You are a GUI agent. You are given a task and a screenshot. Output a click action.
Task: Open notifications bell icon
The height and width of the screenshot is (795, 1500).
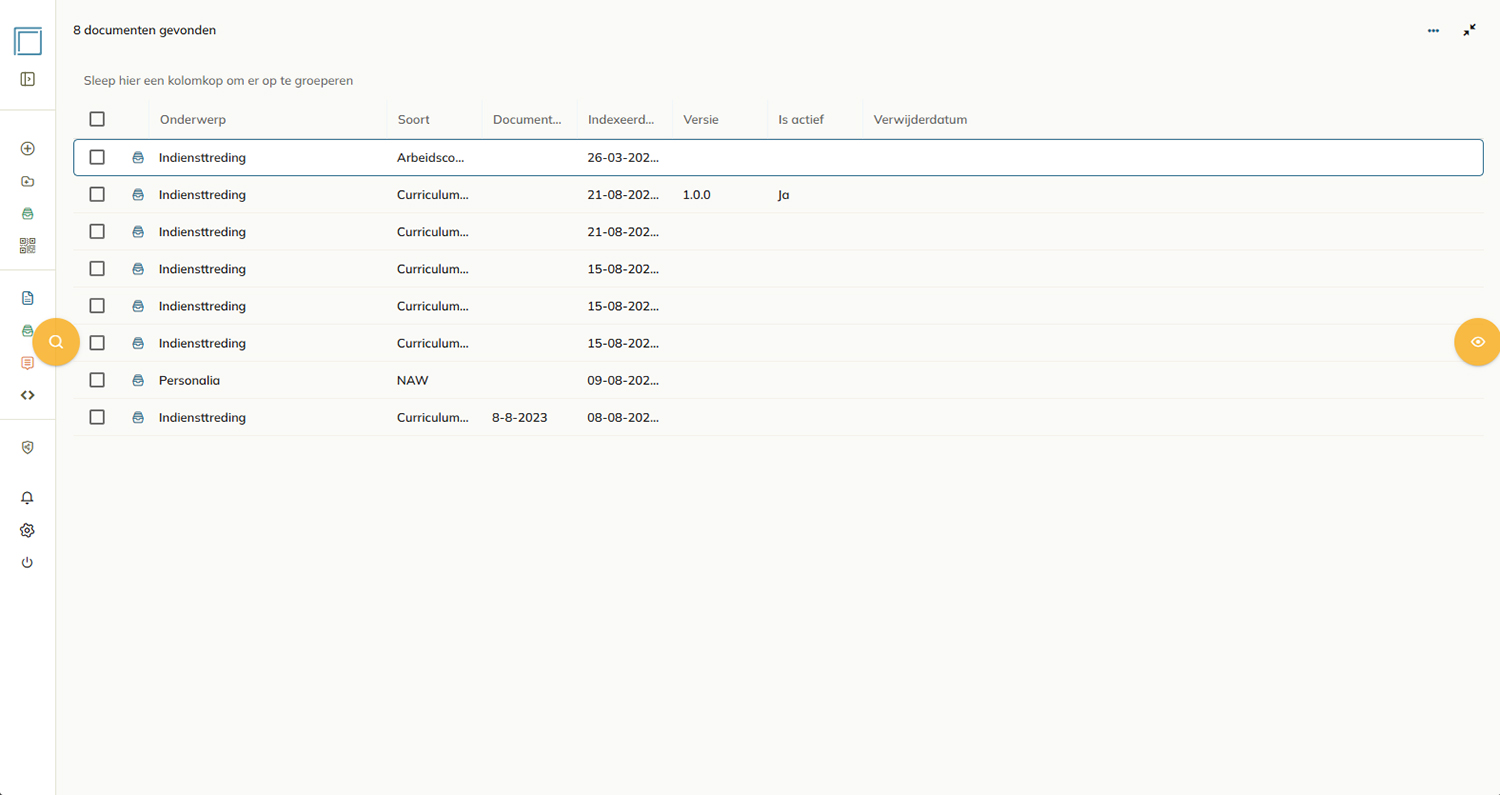(27, 498)
